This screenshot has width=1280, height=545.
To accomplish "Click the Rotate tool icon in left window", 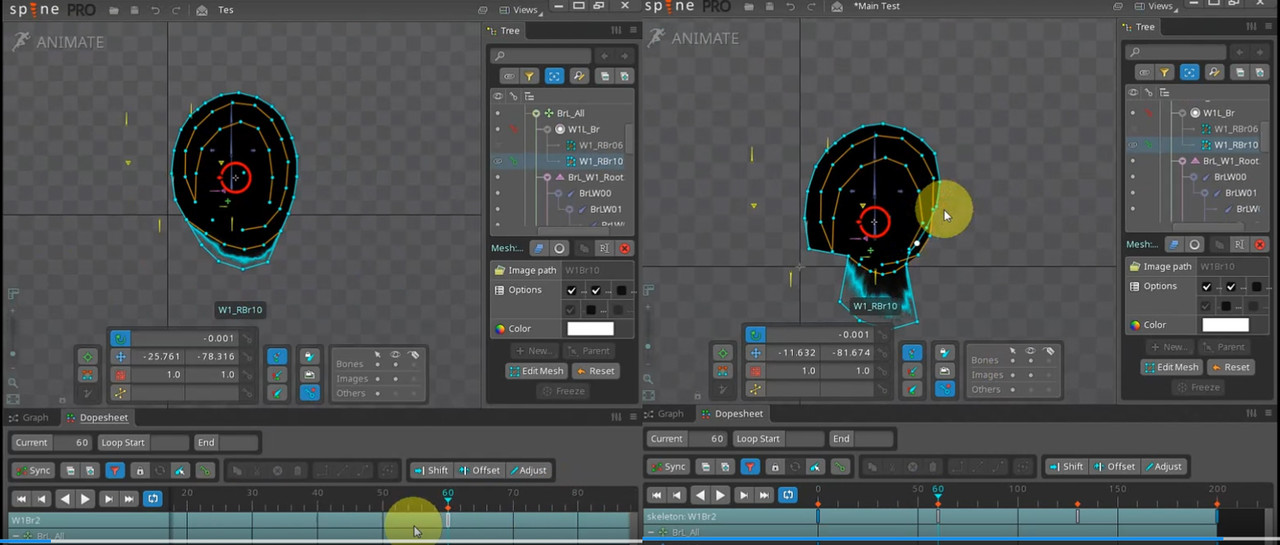I will pos(120,338).
